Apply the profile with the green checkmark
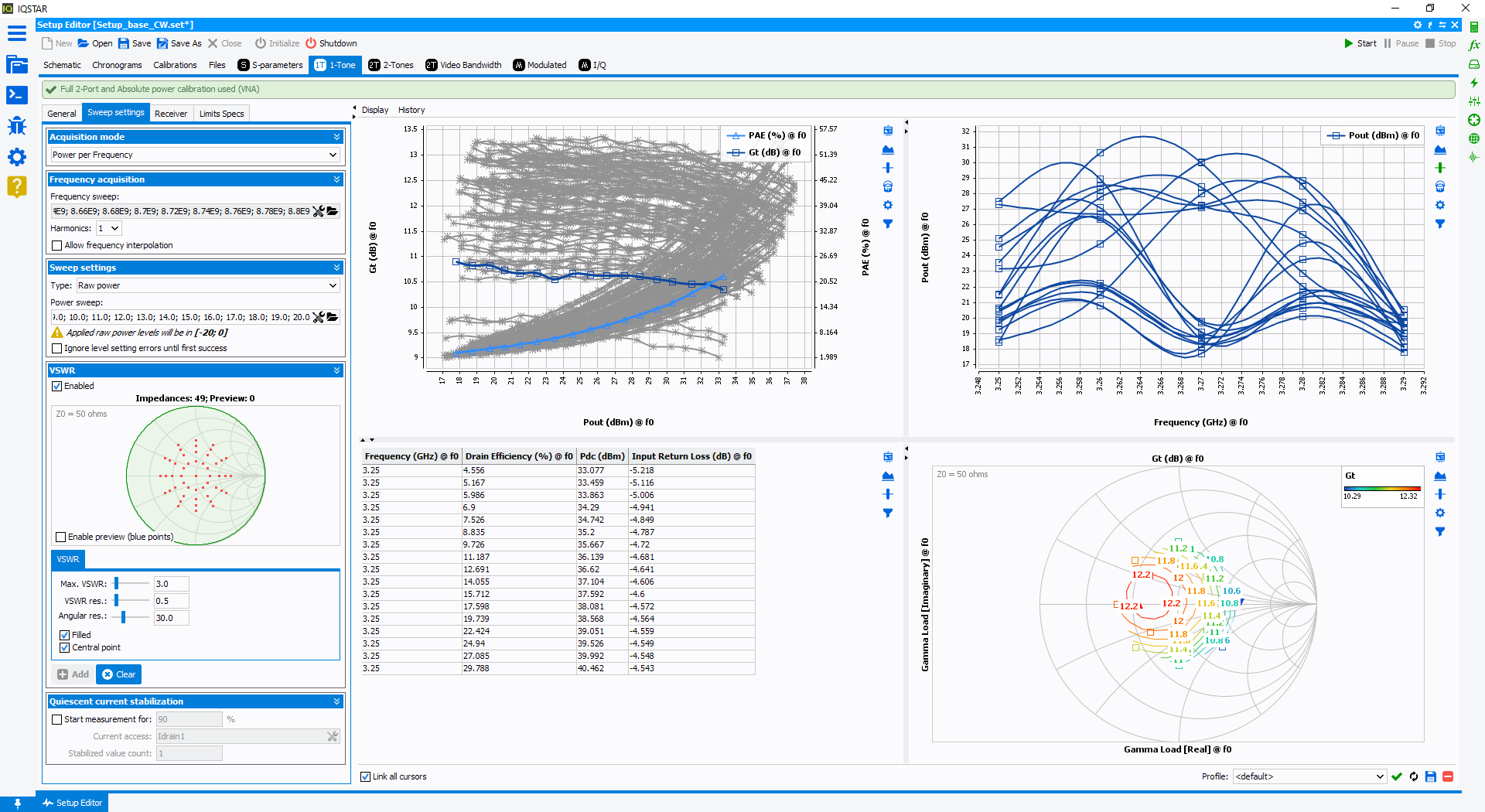This screenshot has height=812, width=1485. [x=1397, y=776]
